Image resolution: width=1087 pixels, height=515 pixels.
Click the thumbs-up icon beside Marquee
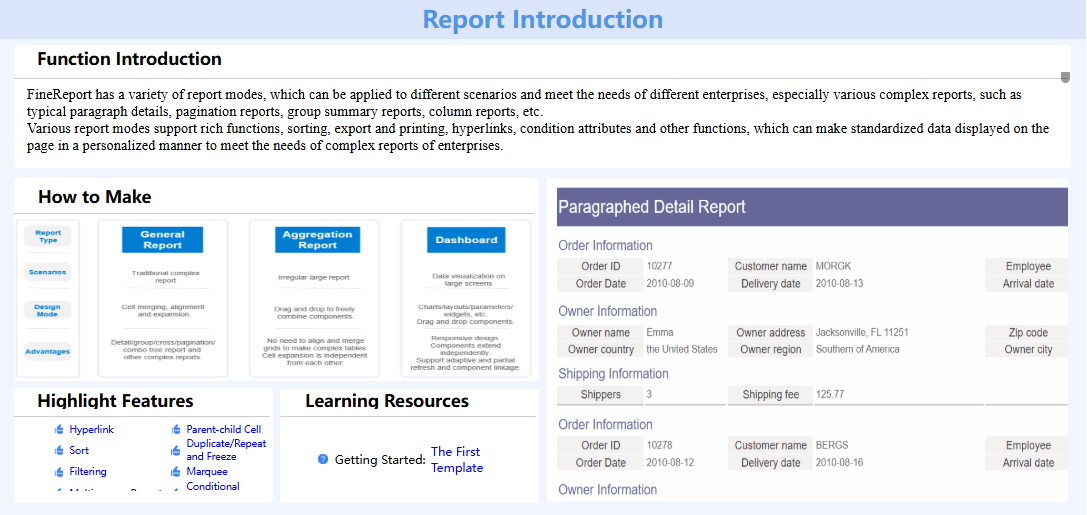[x=176, y=472]
